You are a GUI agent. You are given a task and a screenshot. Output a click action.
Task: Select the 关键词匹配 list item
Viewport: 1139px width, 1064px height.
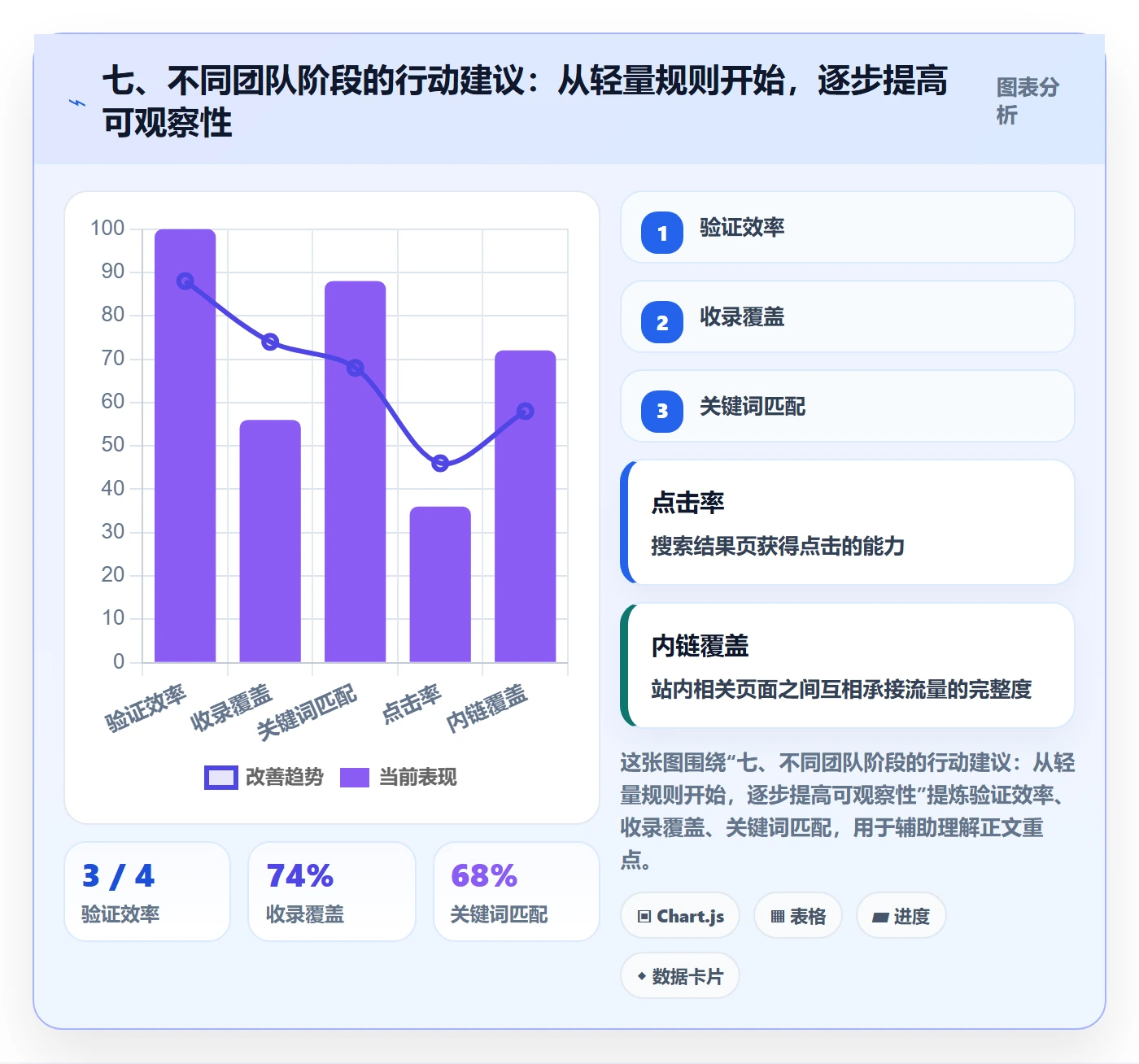click(848, 406)
